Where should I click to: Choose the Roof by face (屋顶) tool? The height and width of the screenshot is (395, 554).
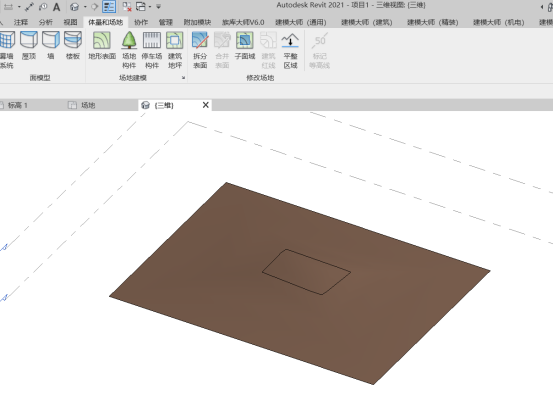29,46
